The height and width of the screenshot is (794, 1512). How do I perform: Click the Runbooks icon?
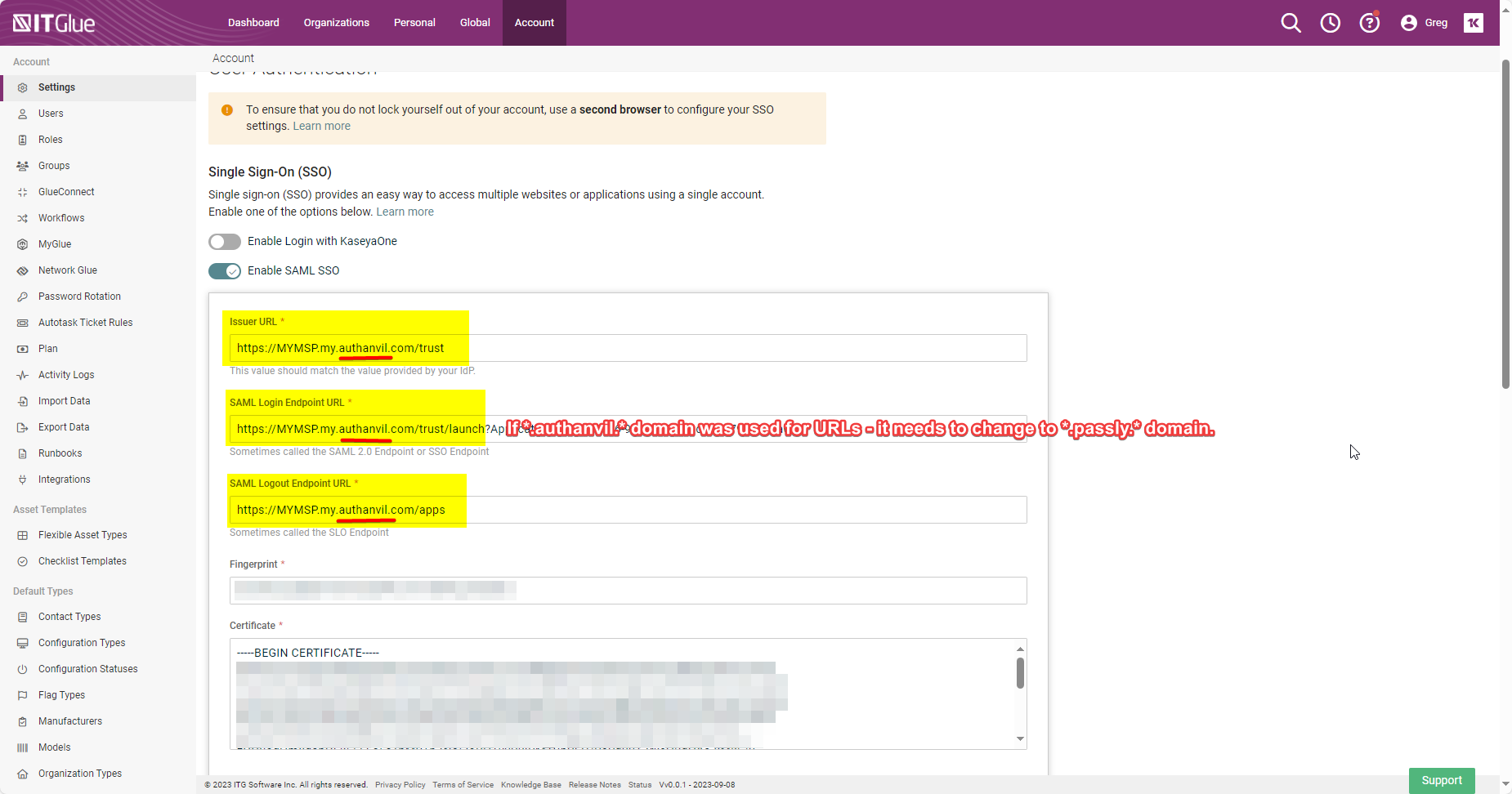pyautogui.click(x=23, y=453)
